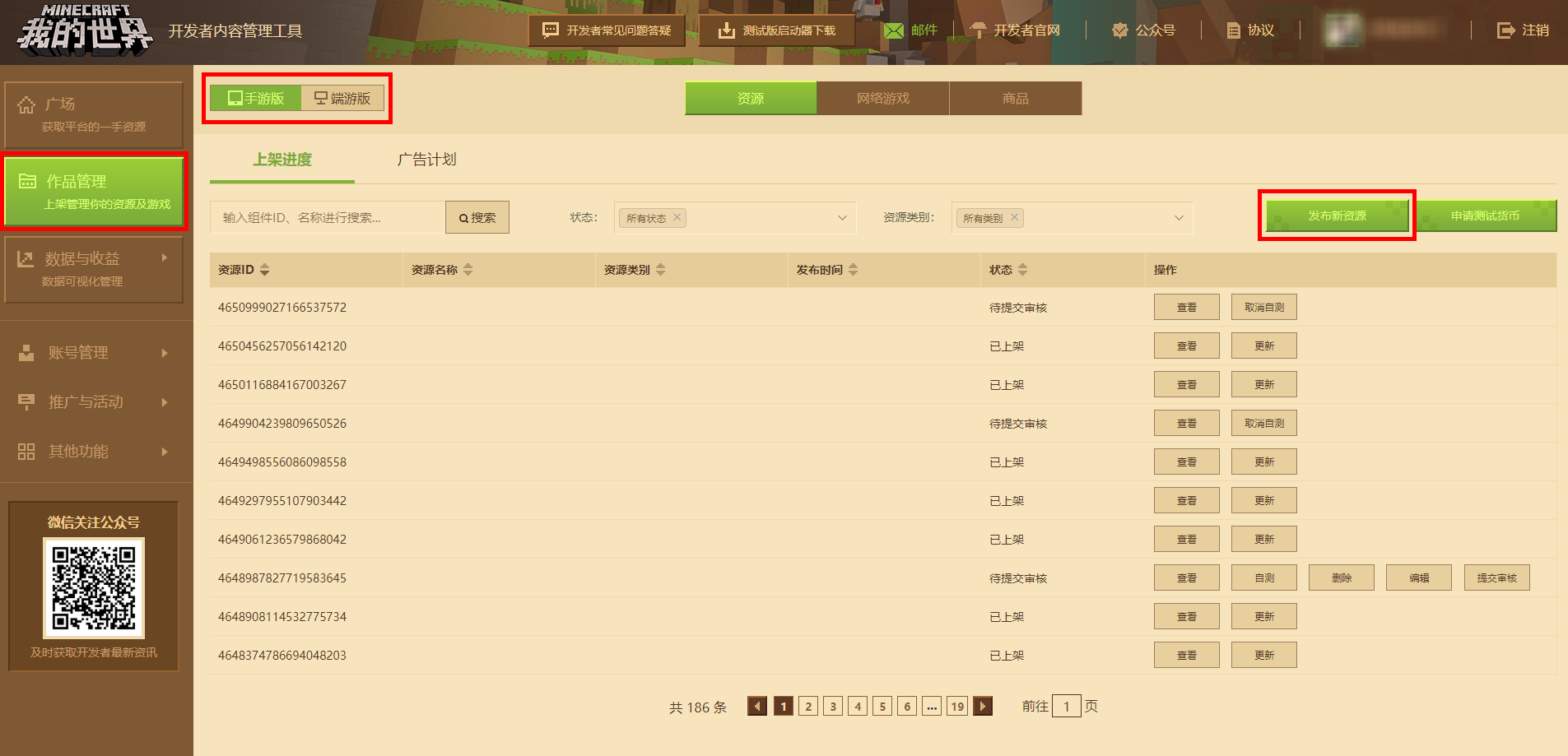The width and height of the screenshot is (1568, 756).
Task: Click 更新 for resource 4648374786694048203
Action: 1263,656
